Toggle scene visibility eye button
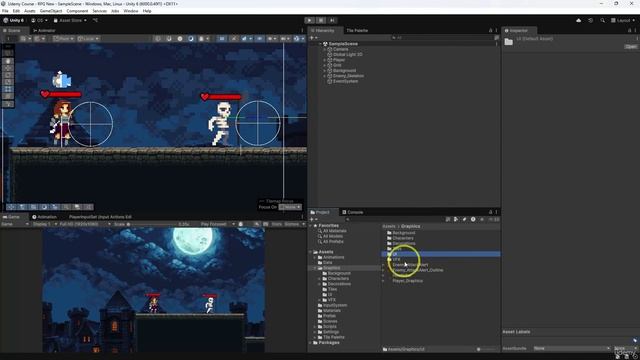The image size is (640, 360). (260, 38)
